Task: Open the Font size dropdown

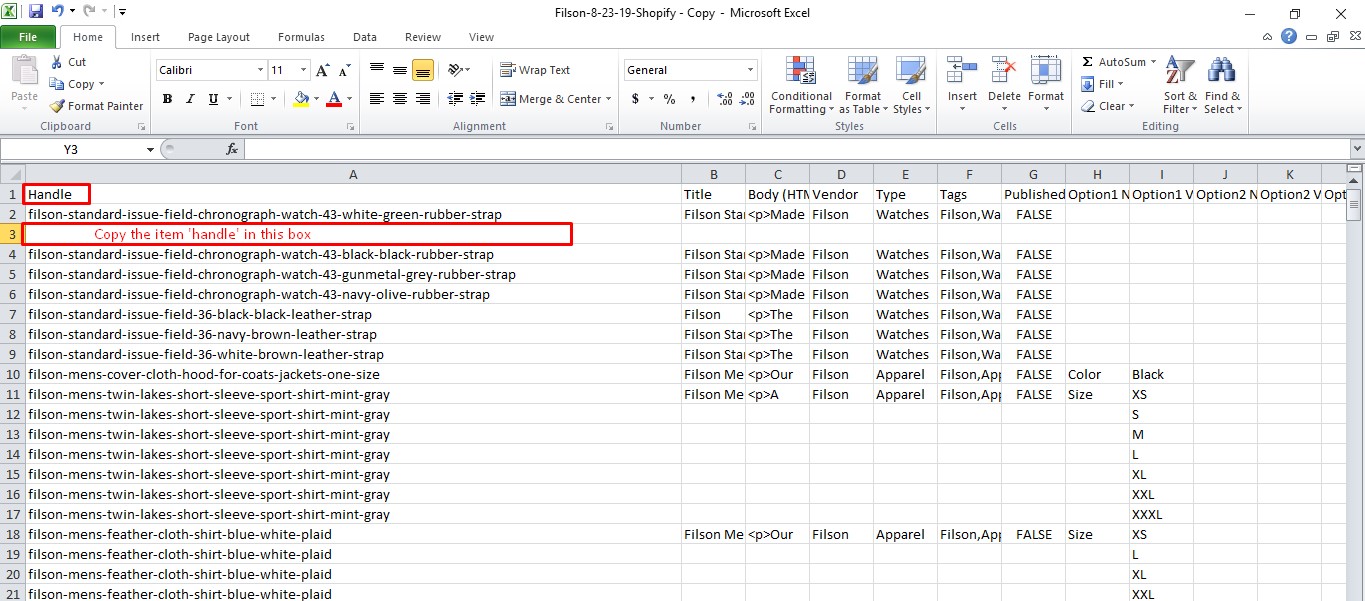Action: [x=304, y=70]
